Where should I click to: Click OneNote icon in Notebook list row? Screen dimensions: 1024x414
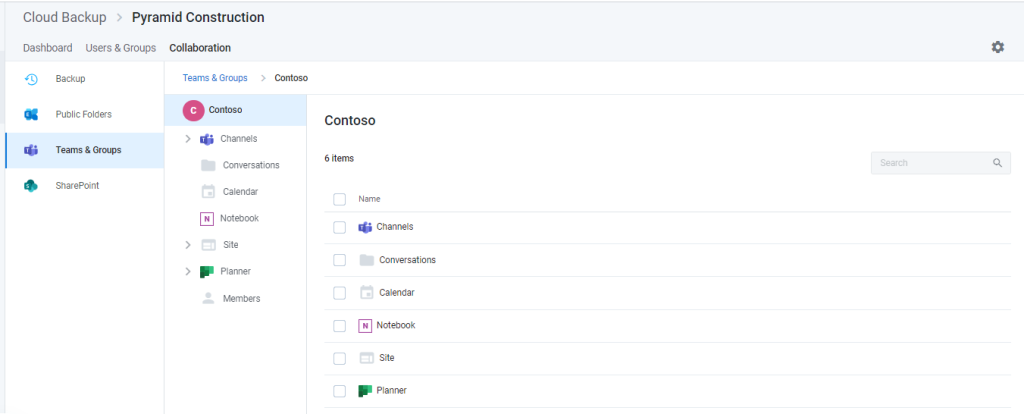[365, 325]
